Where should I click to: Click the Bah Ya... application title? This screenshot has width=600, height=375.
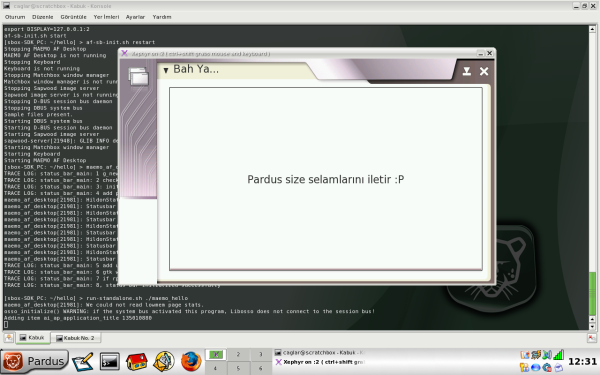196,69
